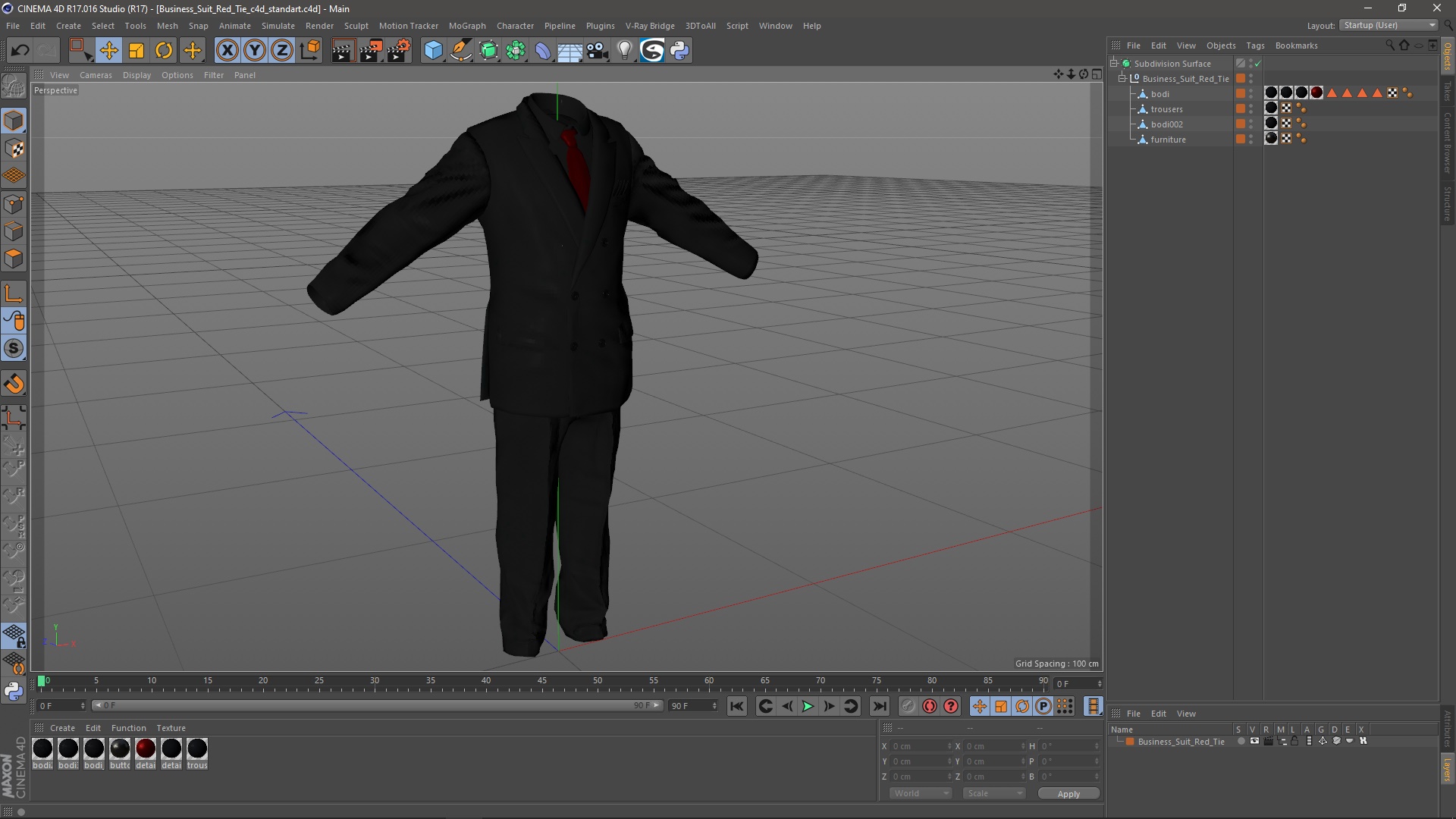Go to start of animation

[736, 706]
